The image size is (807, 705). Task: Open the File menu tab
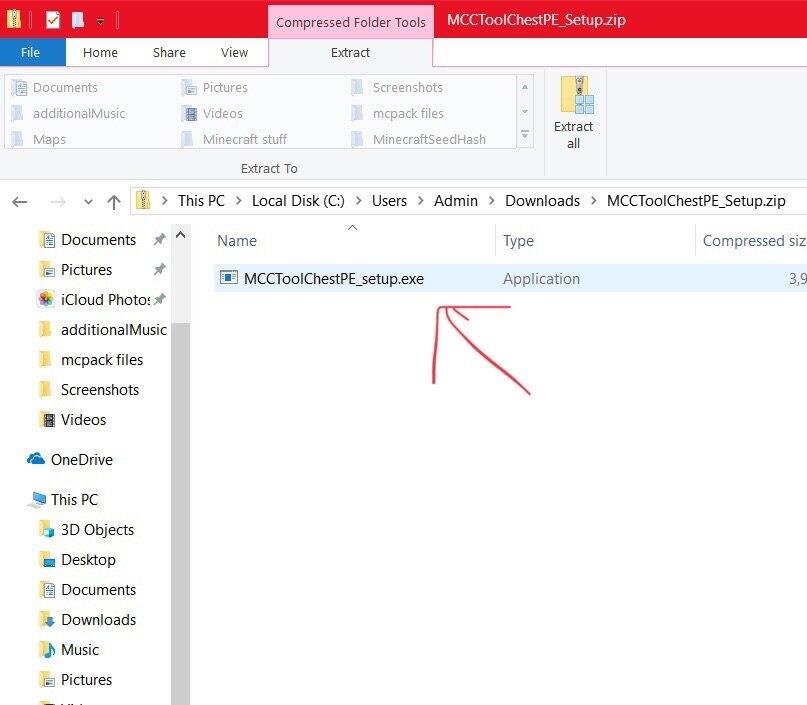coord(31,52)
